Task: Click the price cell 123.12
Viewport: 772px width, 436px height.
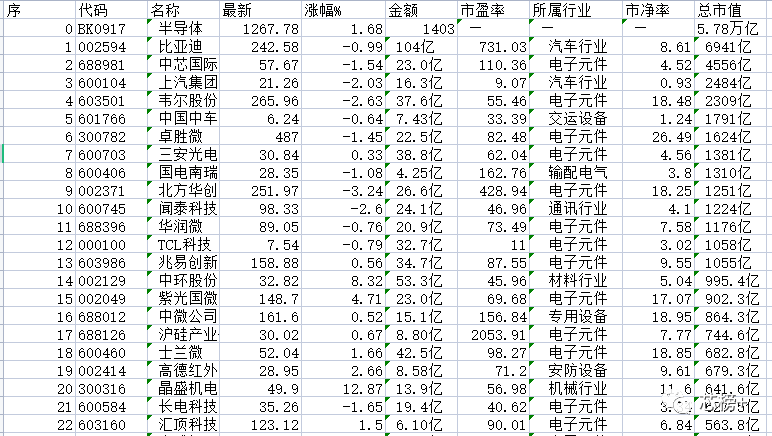Action: click(x=260, y=425)
